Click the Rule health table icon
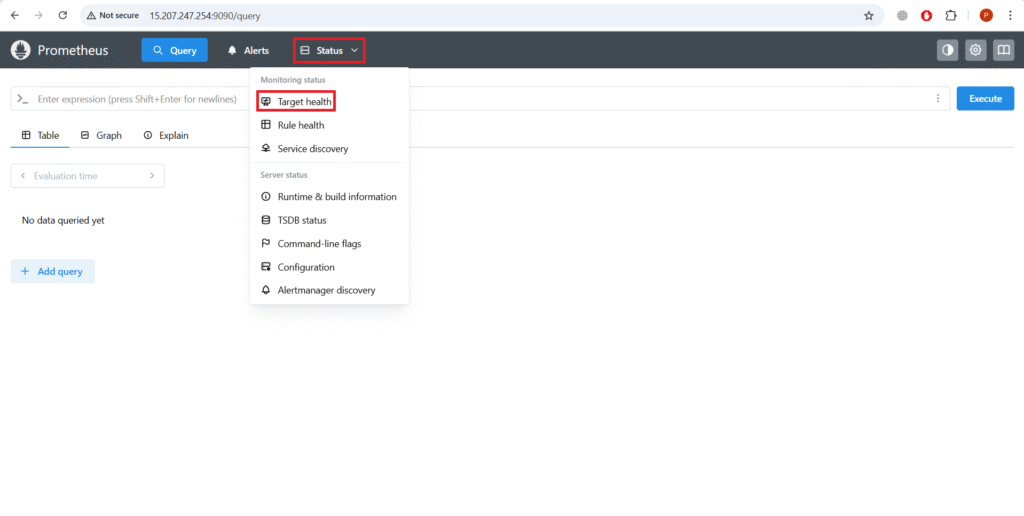This screenshot has height=516, width=1024. click(x=266, y=125)
